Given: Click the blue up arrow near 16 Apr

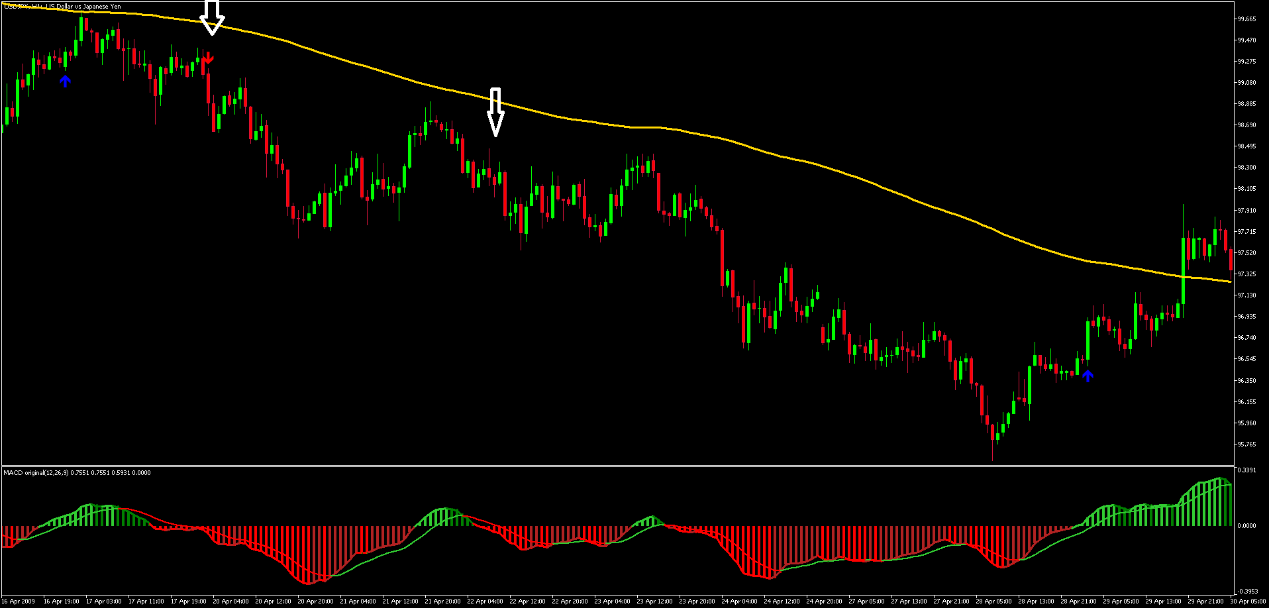Looking at the screenshot, I should 65,80.
